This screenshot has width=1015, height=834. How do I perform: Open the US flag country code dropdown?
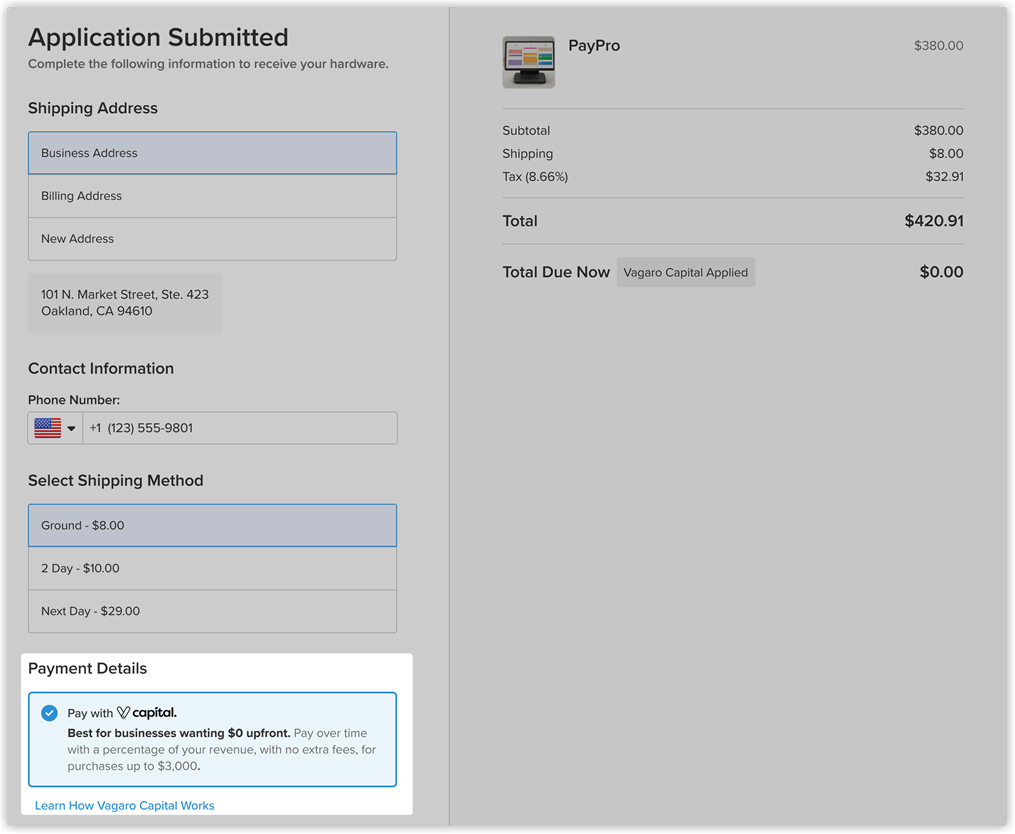coord(55,428)
